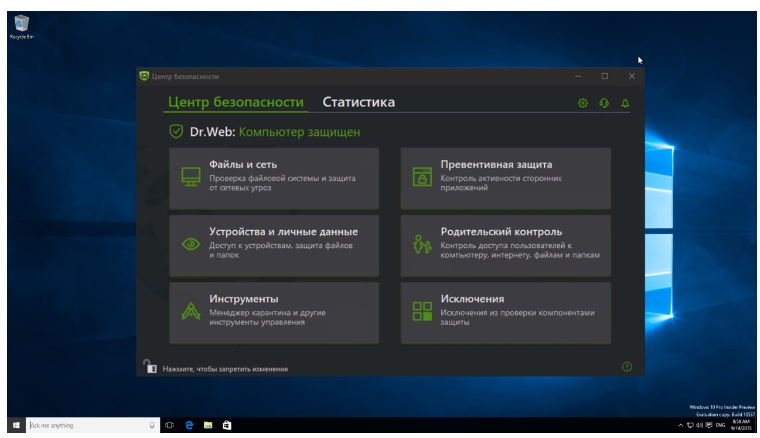
Task: Maximize the Dr.Web security center window
Action: [x=605, y=76]
